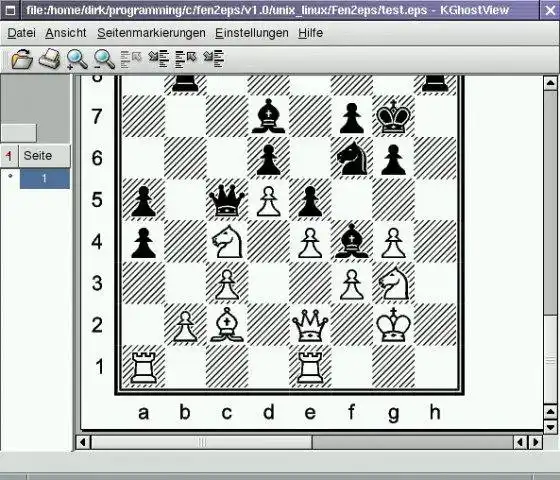This screenshot has width=560, height=480.
Task: Click the white rook on a1
Action: point(143,367)
